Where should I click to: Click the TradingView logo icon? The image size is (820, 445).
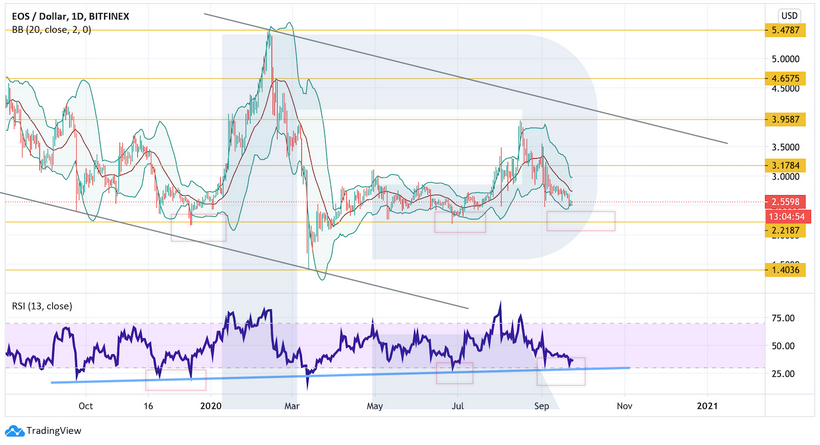point(14,431)
